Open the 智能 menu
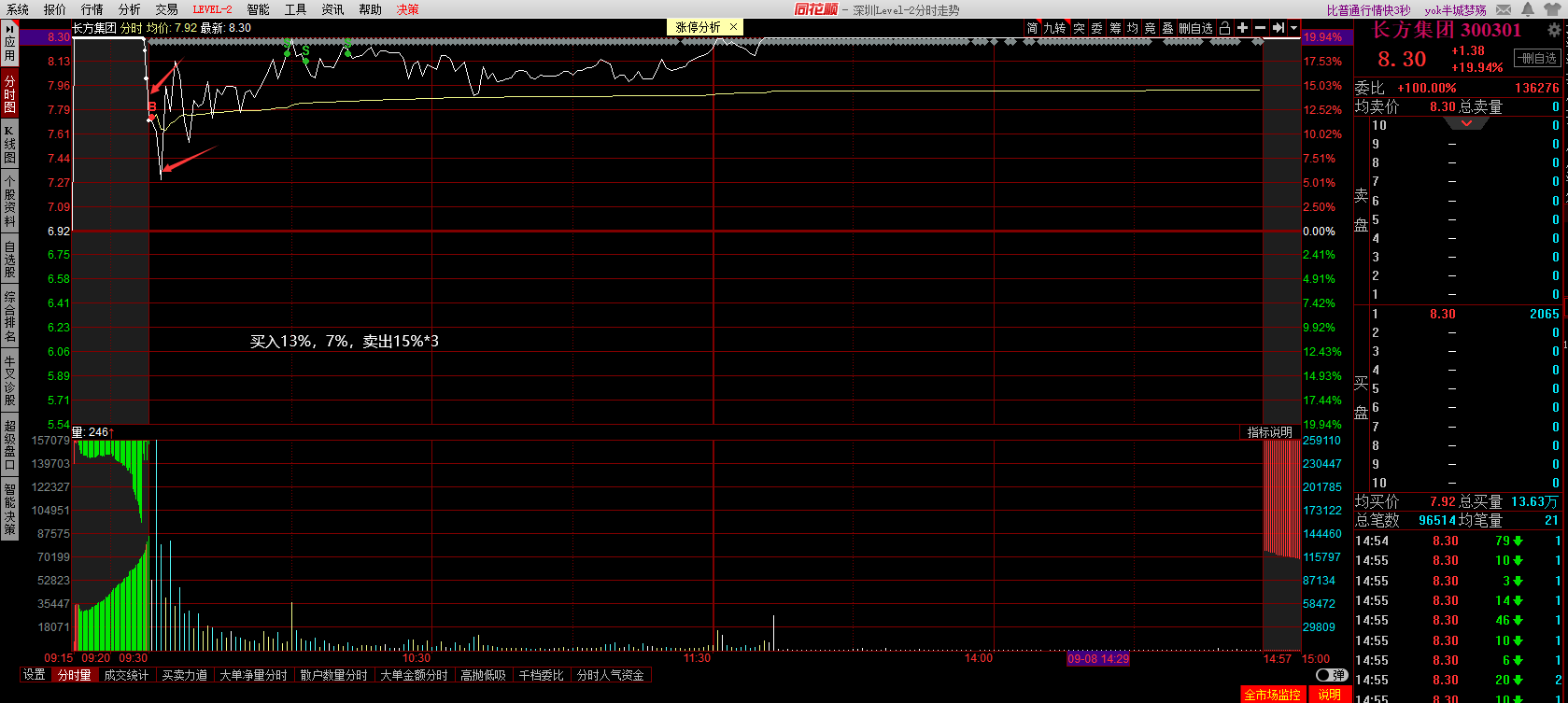 259,9
